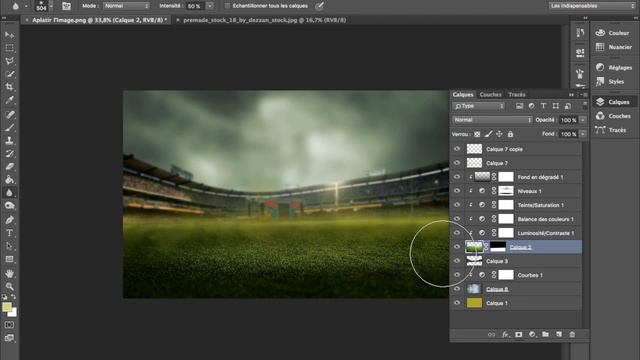Open the Opacité slider arrow

coord(583,120)
